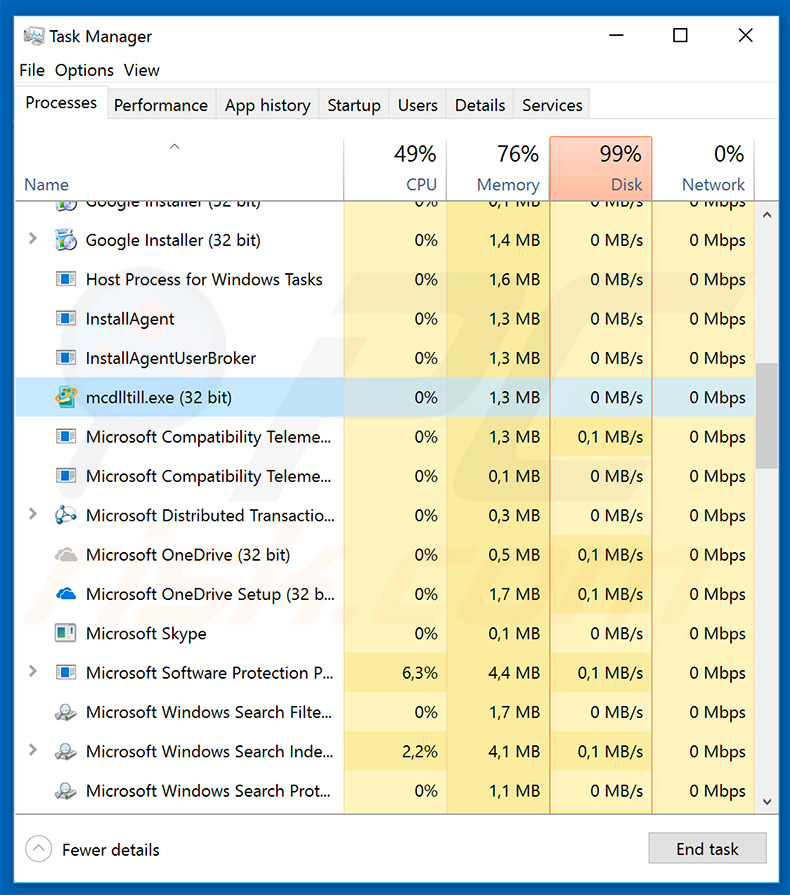Click the 0,3 MB memory value
This screenshot has height=895, width=790.
point(514,515)
